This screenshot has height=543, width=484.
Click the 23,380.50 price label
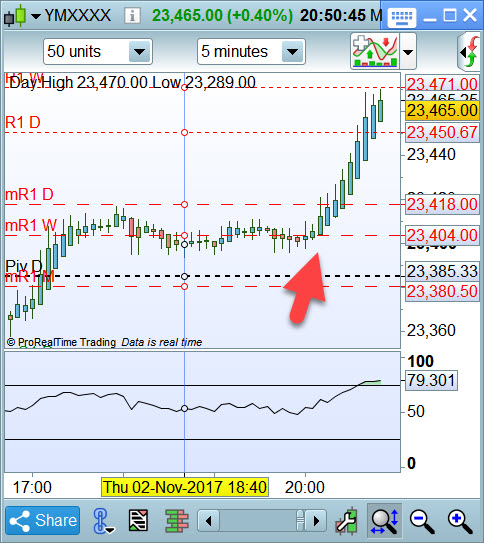[442, 292]
